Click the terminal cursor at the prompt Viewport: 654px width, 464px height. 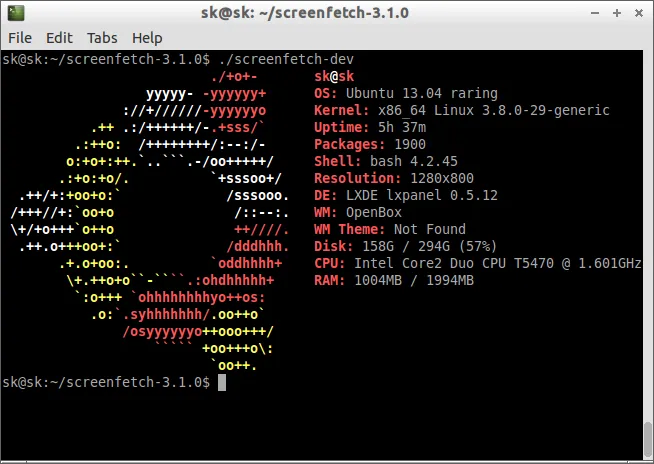222,382
